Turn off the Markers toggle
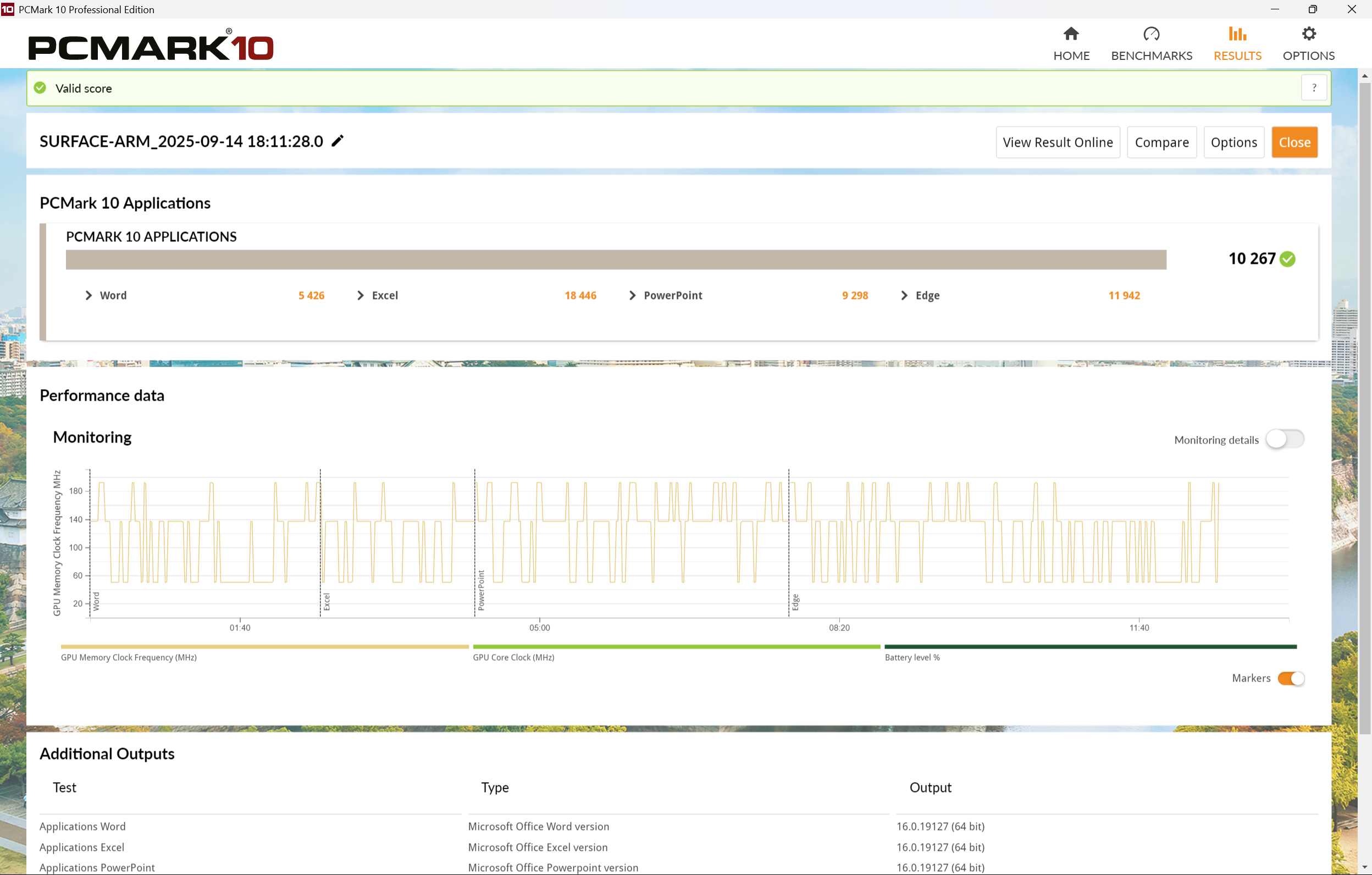Screen dimensions: 1372x875 (1291, 678)
